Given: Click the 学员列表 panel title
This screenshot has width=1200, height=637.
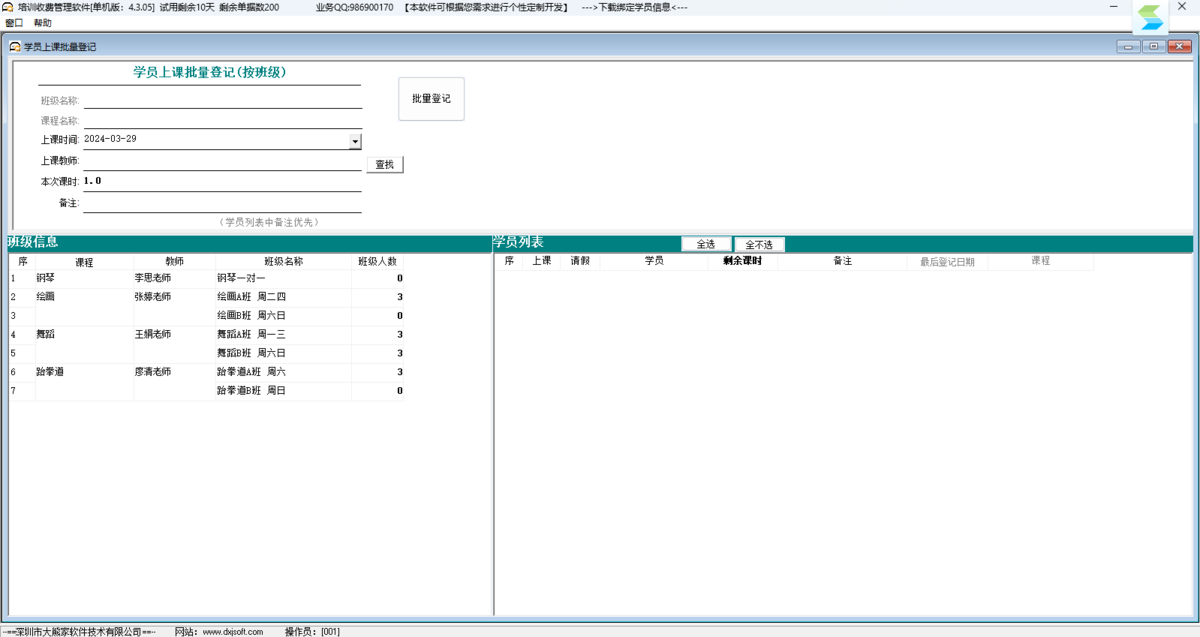Looking at the screenshot, I should [518, 242].
